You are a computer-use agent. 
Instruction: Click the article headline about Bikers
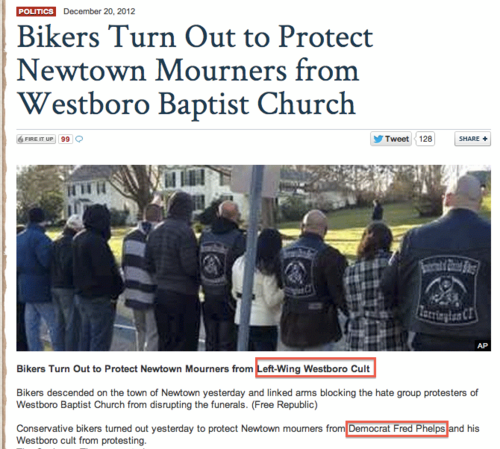coord(195,70)
